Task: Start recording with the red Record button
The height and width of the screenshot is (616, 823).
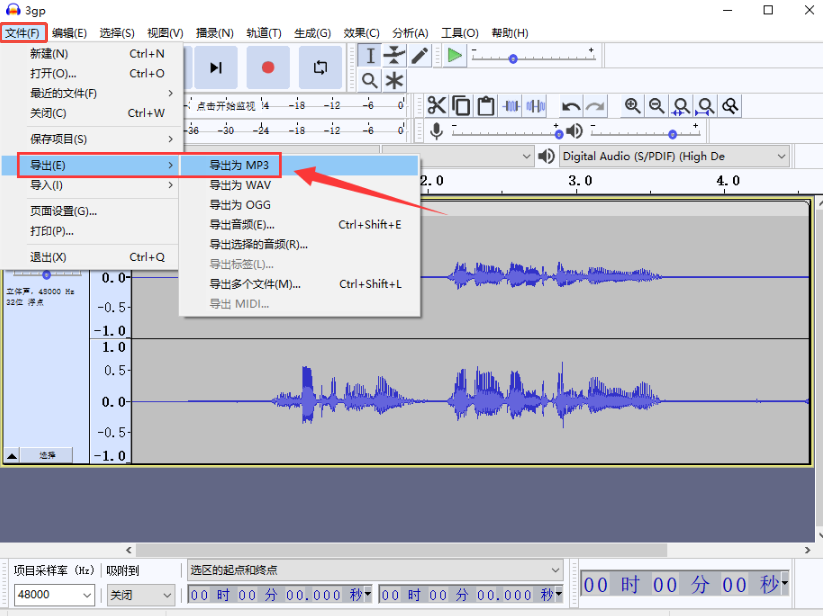Action: pos(268,68)
